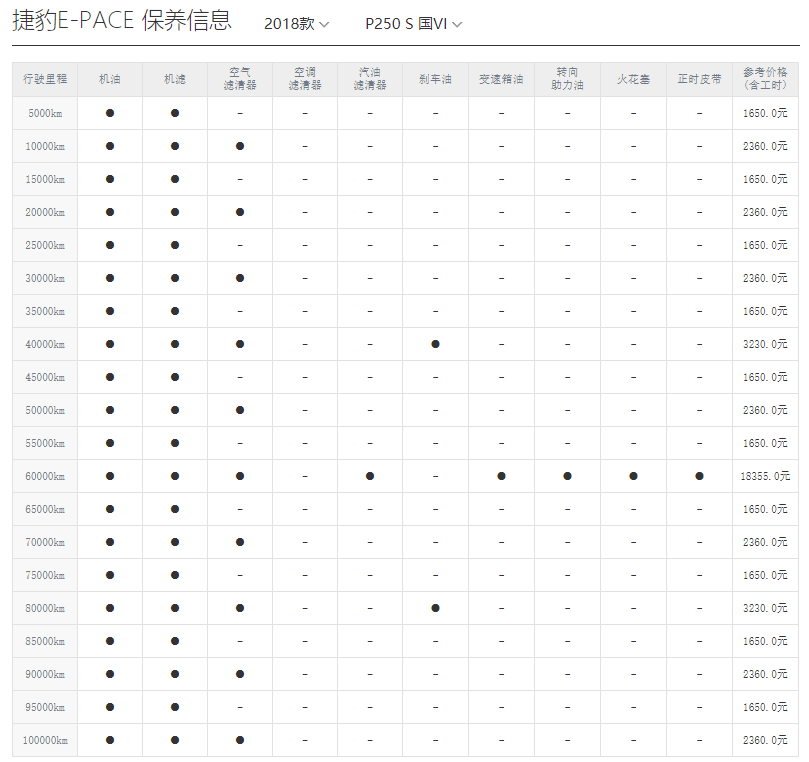Select the 15000km mileage cell
Viewport: 809px width, 762px height.
pos(45,179)
